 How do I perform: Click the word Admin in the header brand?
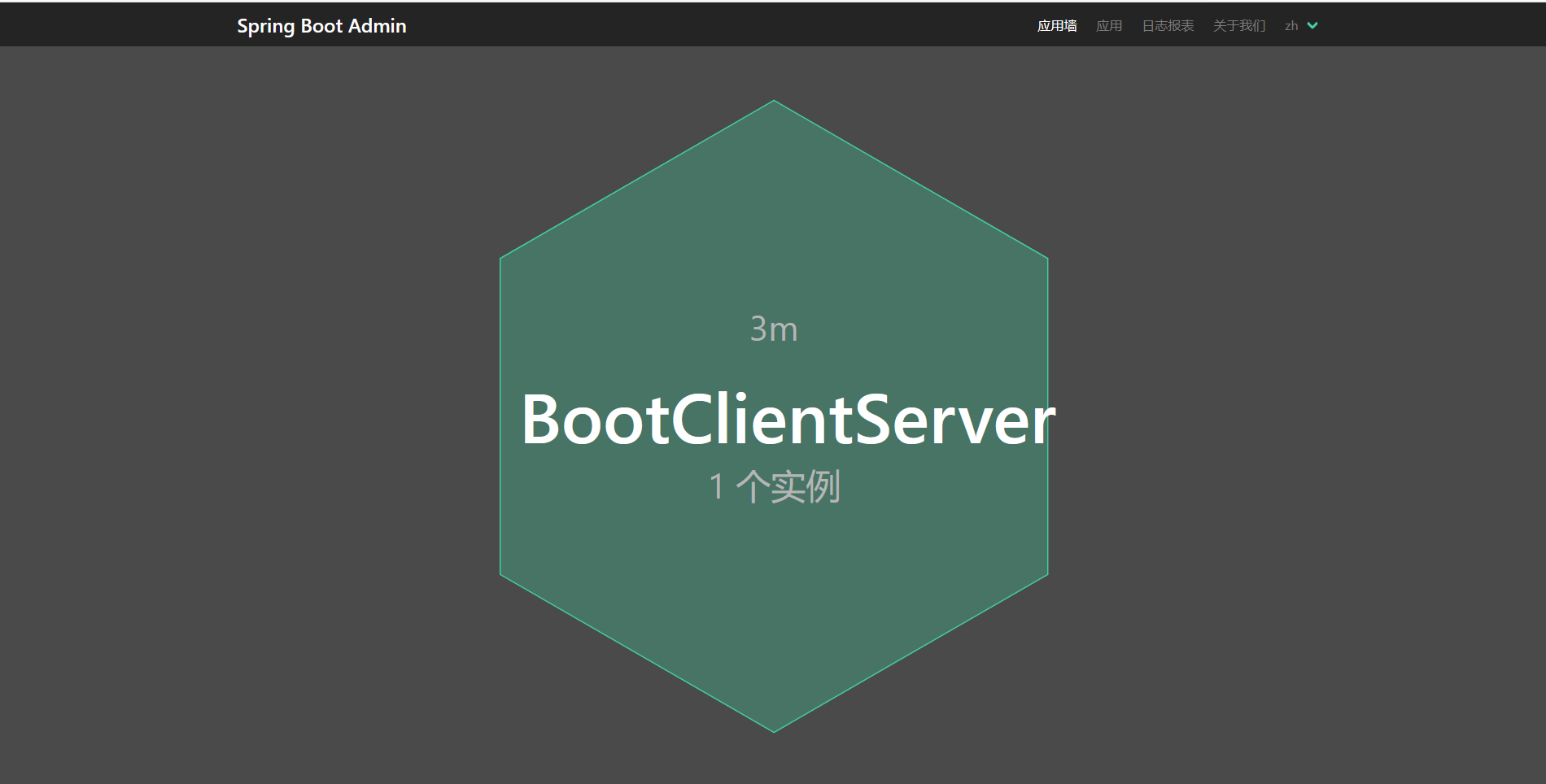pyautogui.click(x=377, y=26)
